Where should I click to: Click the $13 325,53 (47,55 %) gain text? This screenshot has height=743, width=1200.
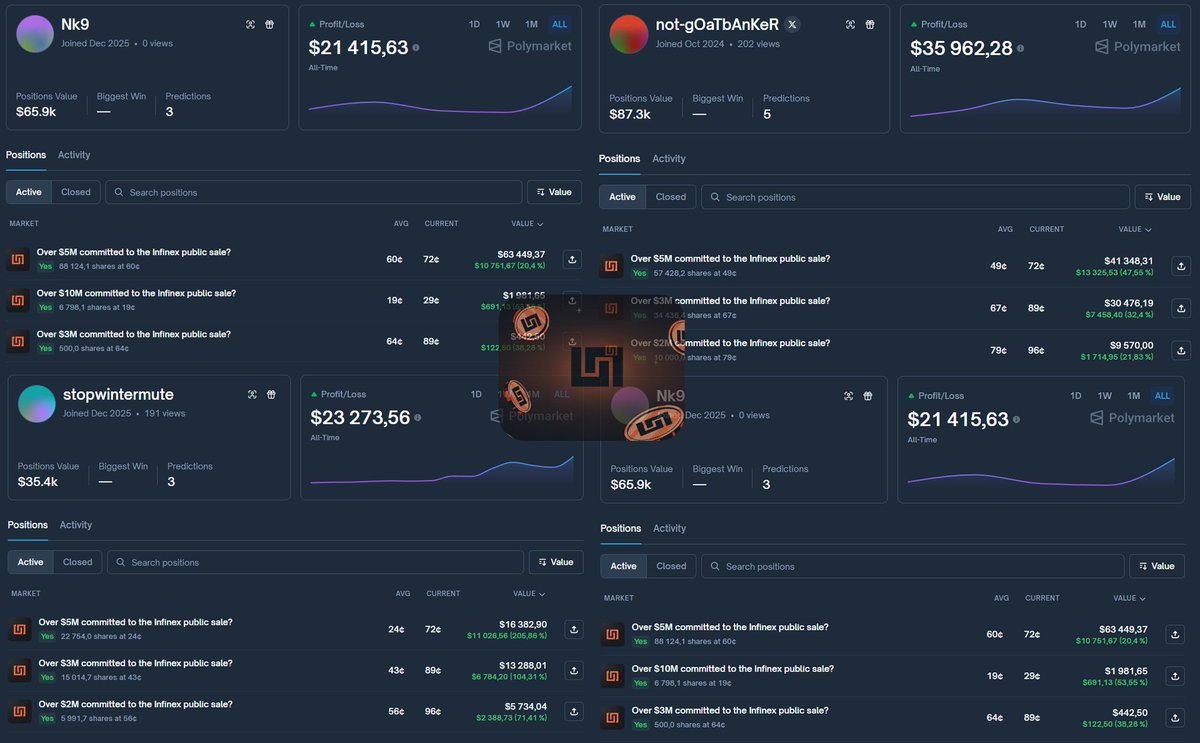(1114, 272)
